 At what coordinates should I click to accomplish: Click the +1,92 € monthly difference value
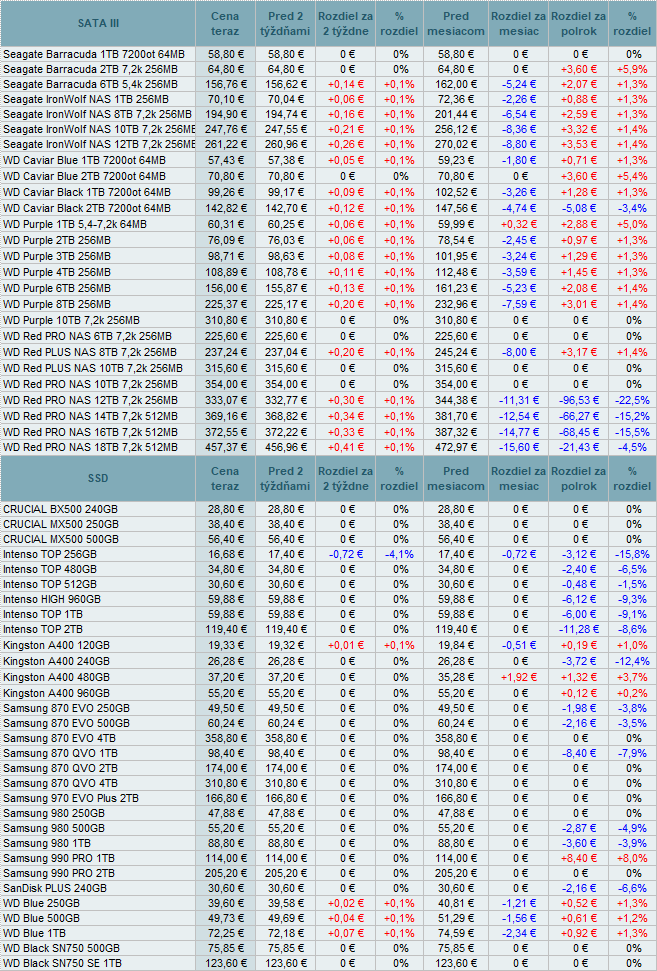[x=519, y=677]
